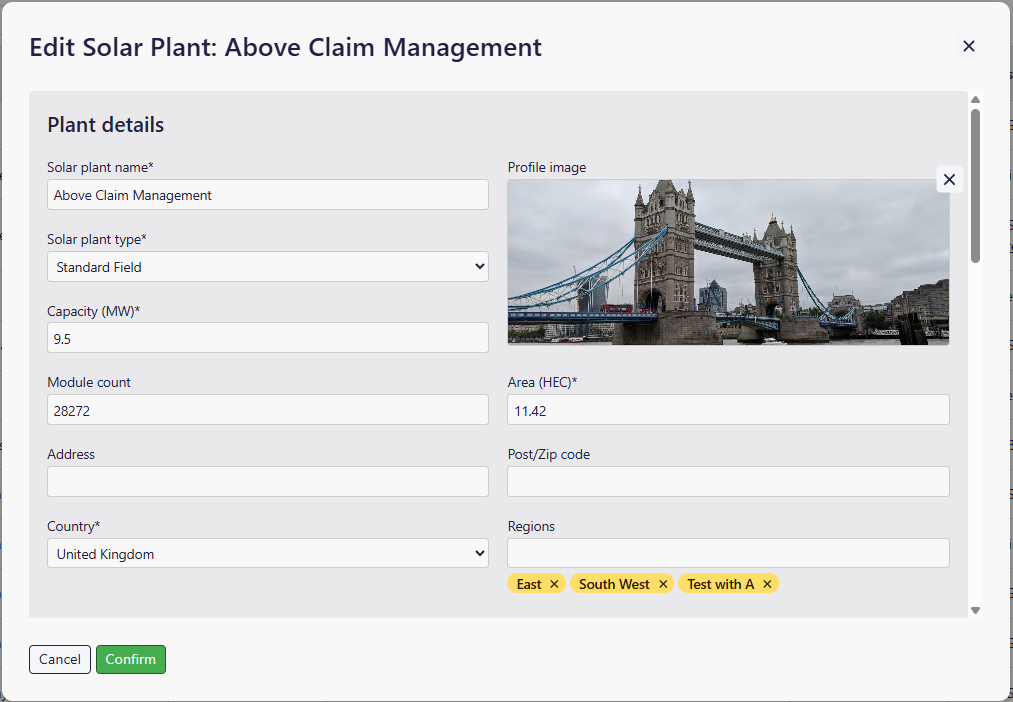The height and width of the screenshot is (702, 1013).
Task: Confirm the solar plant edits
Action: point(131,659)
